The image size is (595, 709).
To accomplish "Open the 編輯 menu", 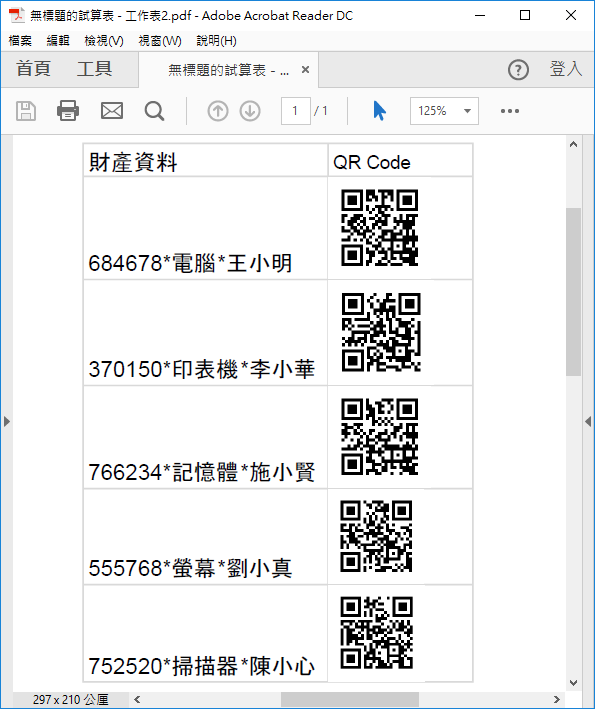I will click(x=58, y=41).
